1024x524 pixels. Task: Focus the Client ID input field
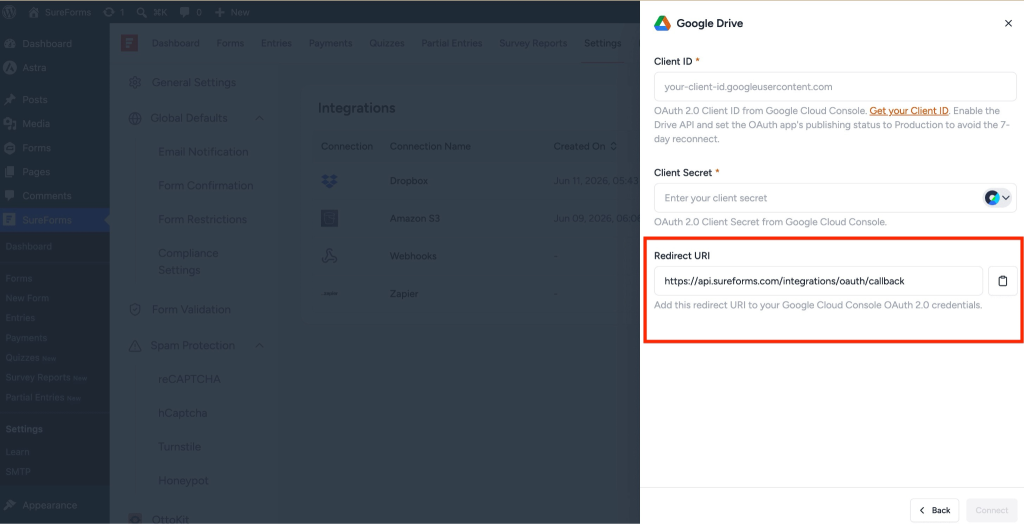[x=835, y=86]
